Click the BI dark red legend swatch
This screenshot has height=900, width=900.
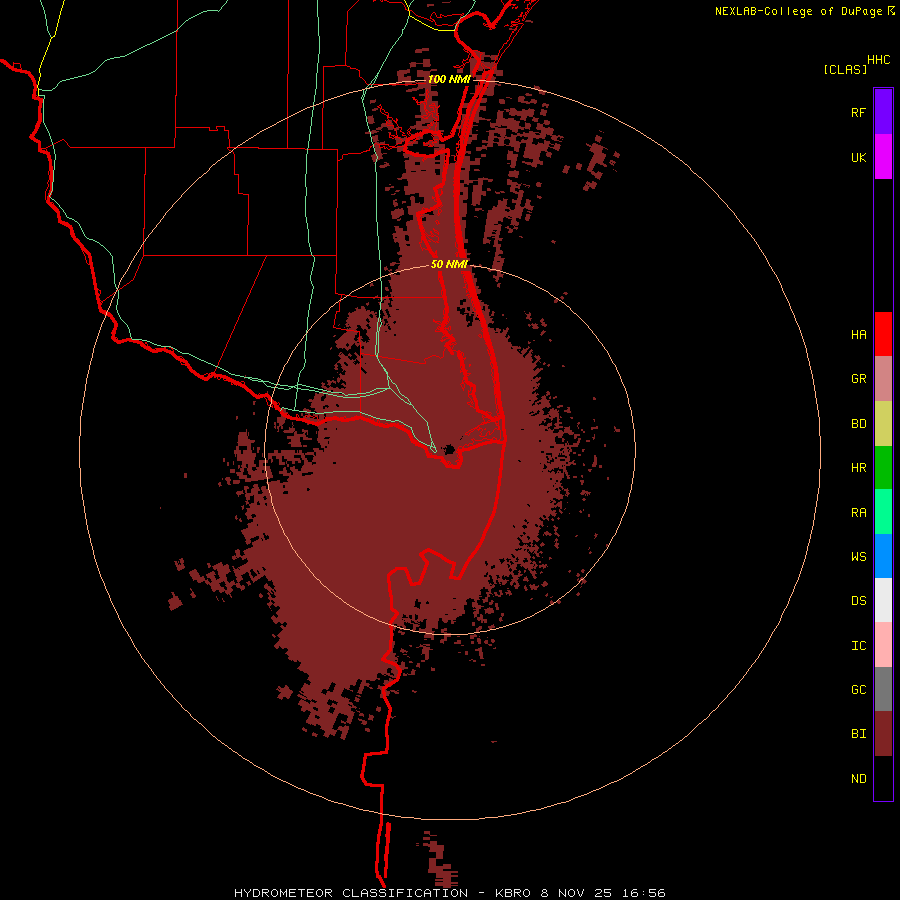(883, 734)
